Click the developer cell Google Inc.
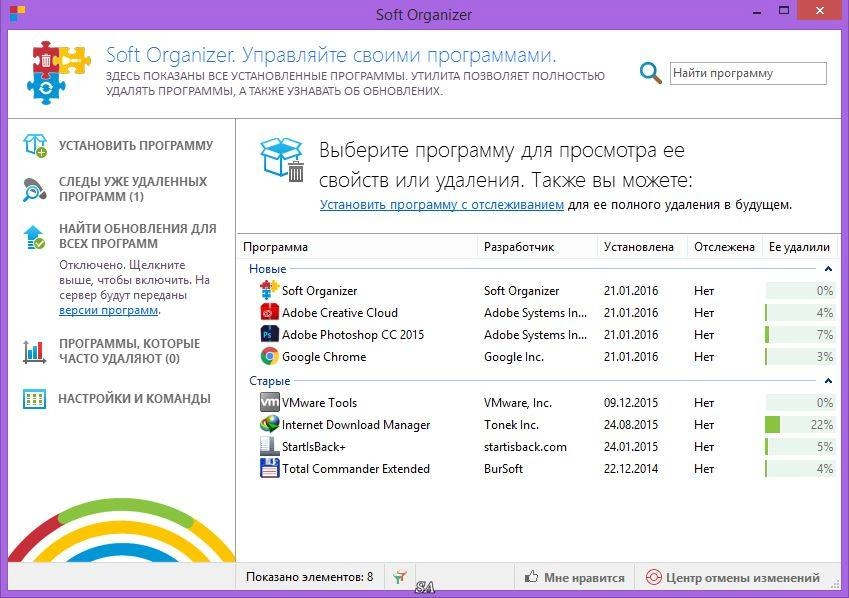Viewport: 849px width, 598px height. (x=514, y=357)
